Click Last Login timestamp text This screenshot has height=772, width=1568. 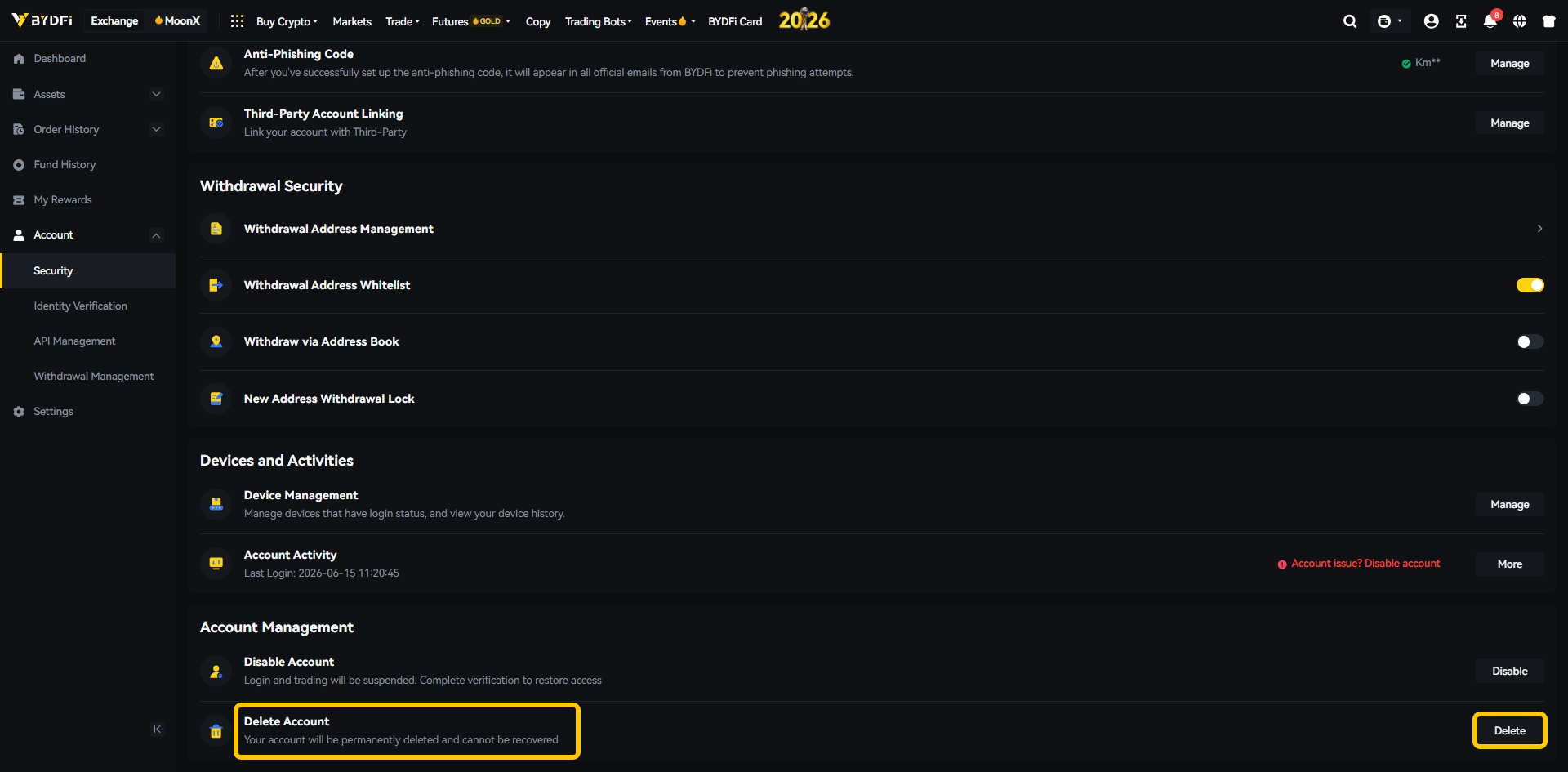point(322,573)
